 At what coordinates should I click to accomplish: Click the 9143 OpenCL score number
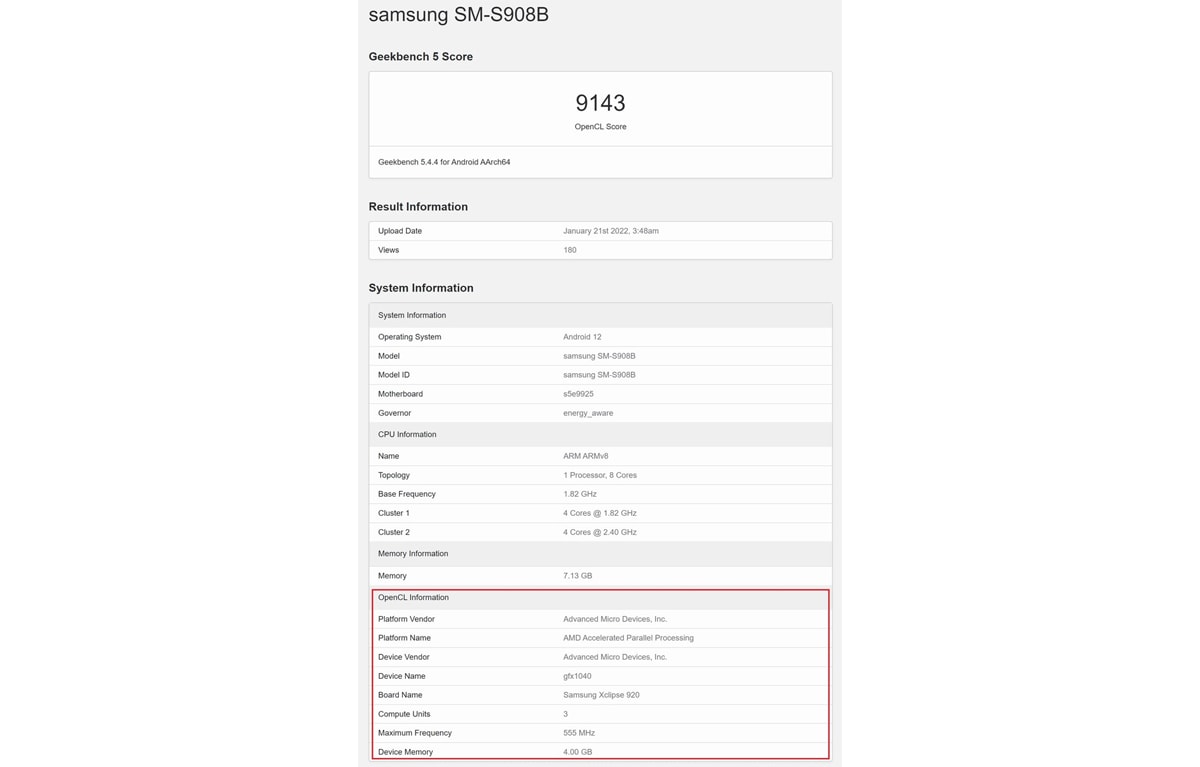click(600, 103)
